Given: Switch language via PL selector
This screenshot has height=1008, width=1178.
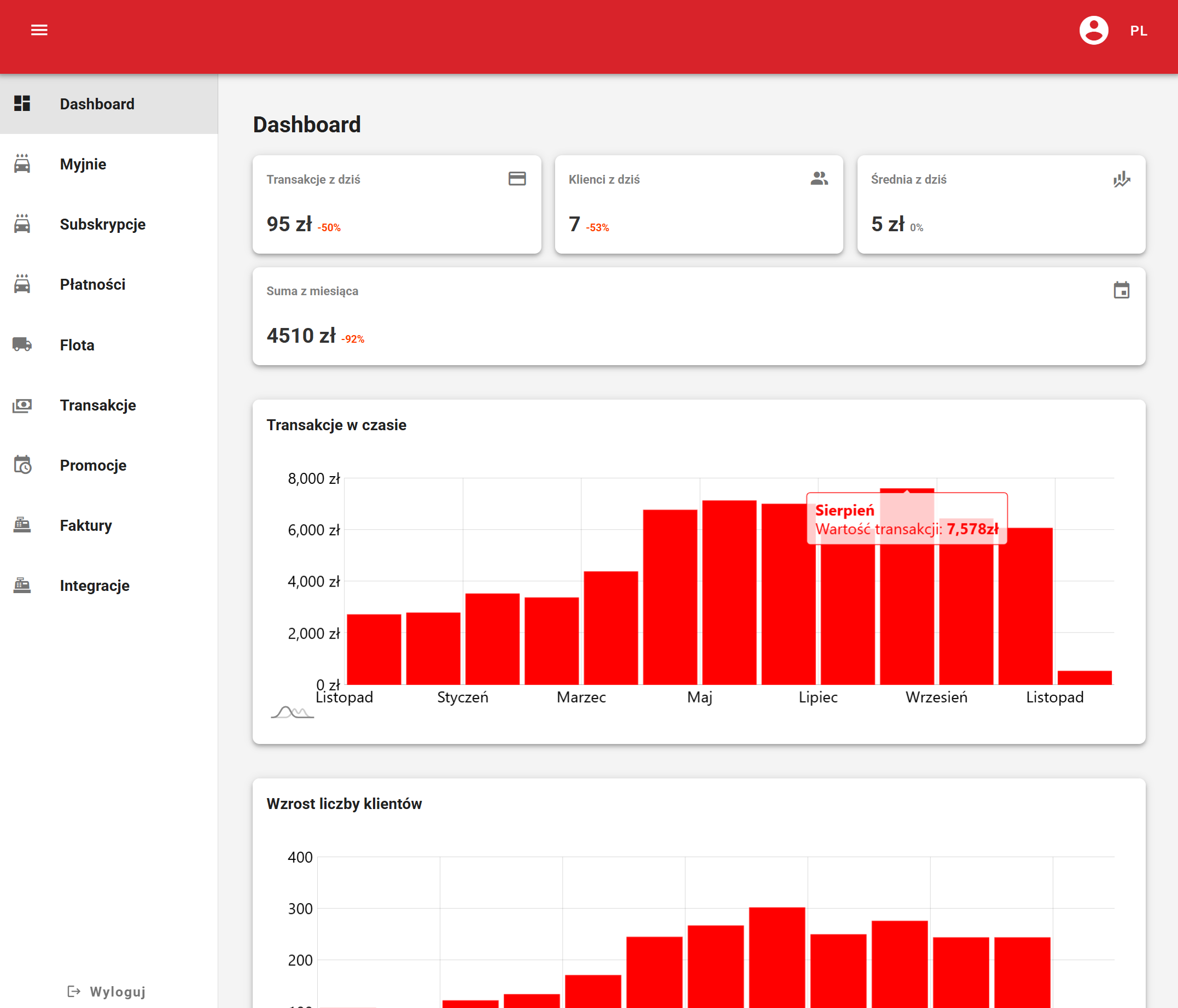Looking at the screenshot, I should point(1138,31).
